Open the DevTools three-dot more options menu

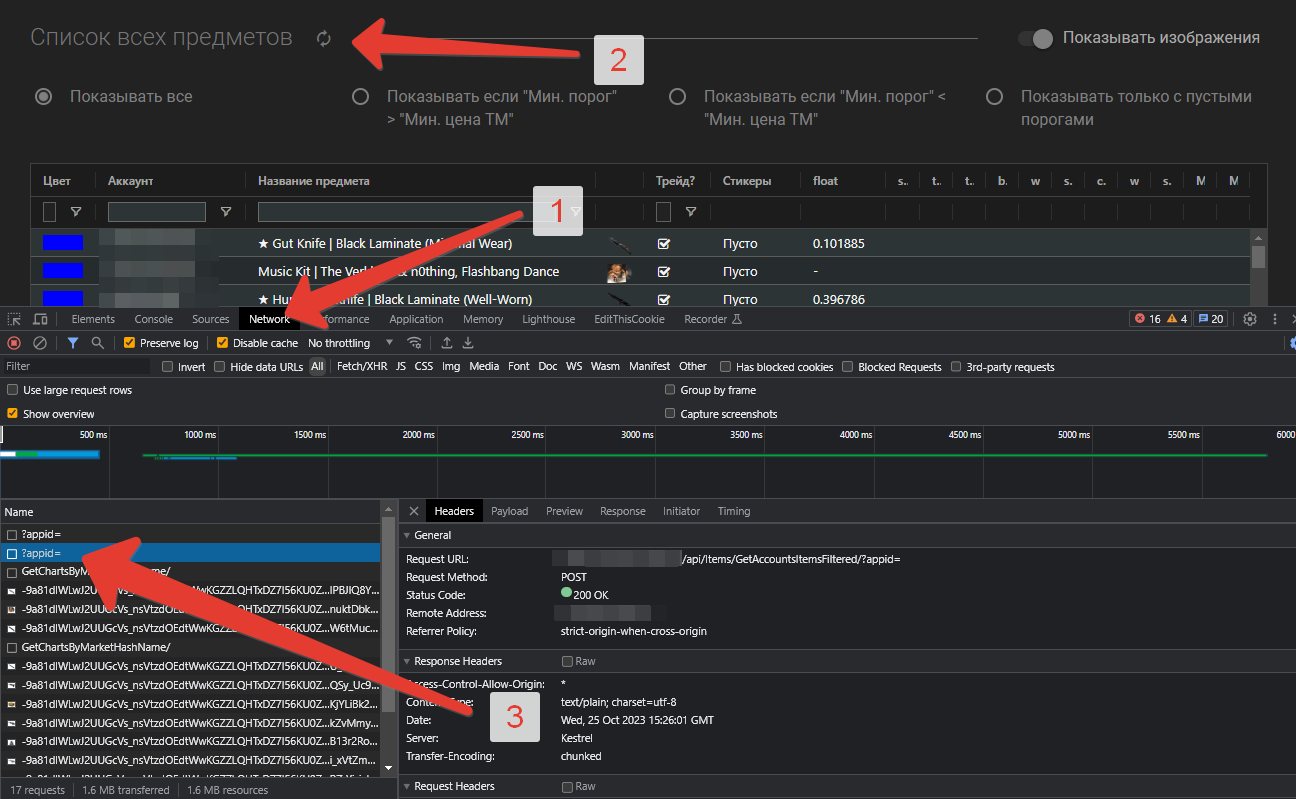(x=1275, y=319)
